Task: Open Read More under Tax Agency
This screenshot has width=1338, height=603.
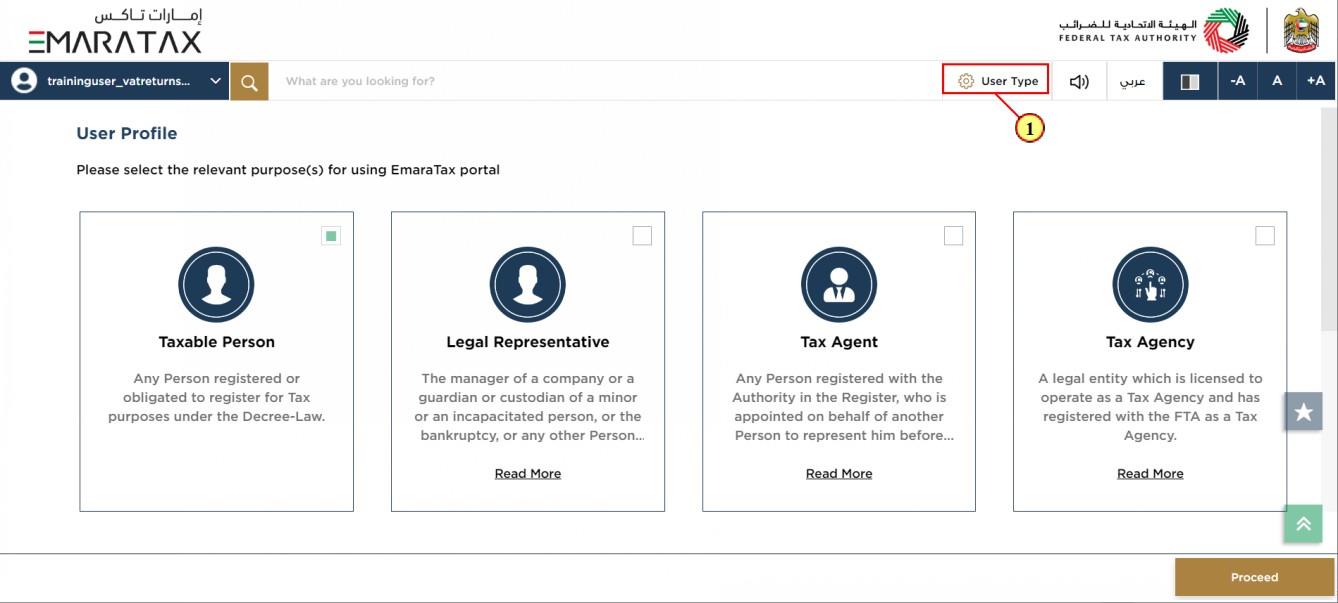Action: click(1150, 474)
